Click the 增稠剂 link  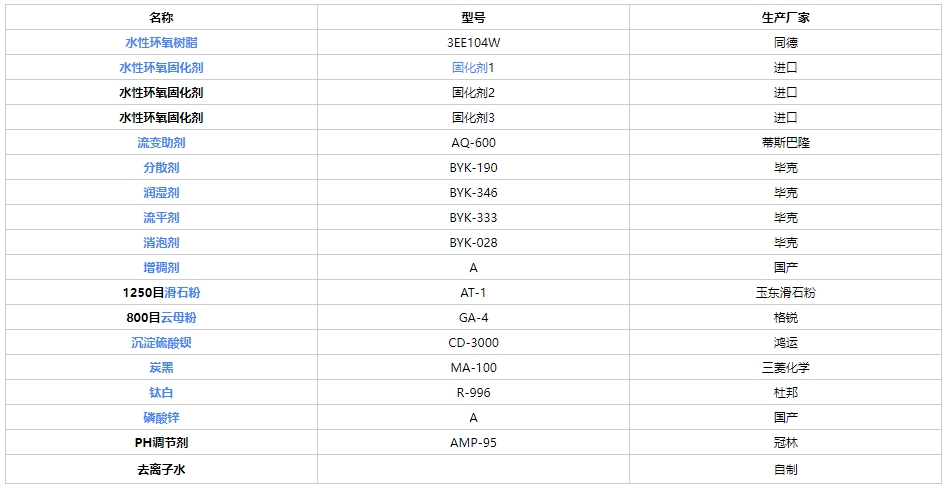[161, 267]
